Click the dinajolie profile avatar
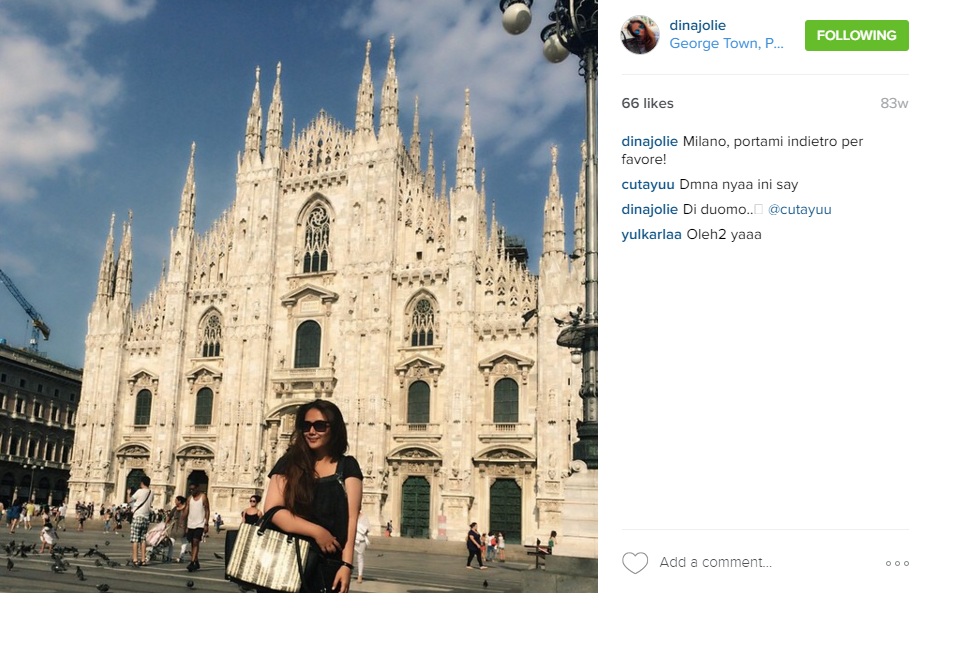The width and height of the screenshot is (977, 664). coord(640,35)
